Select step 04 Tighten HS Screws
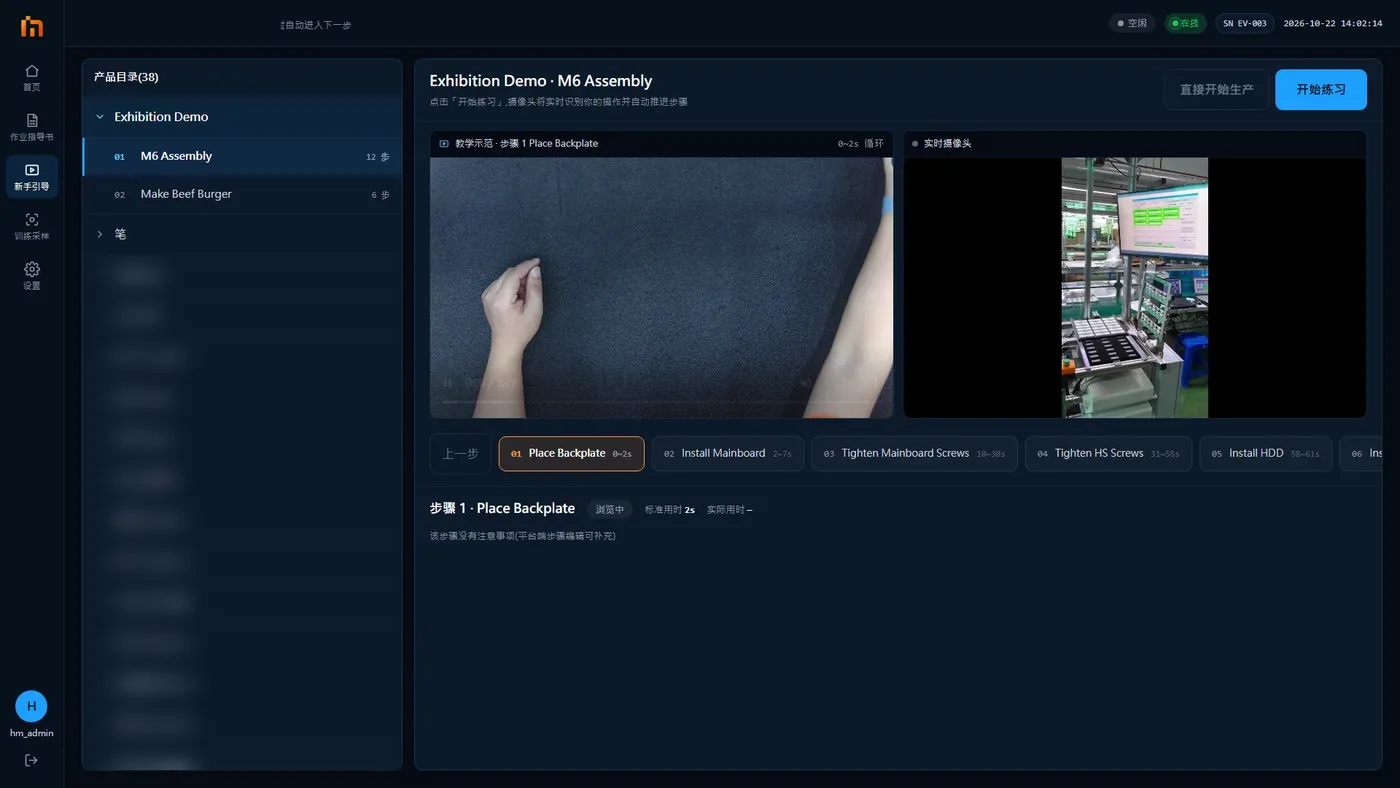The image size is (1400, 788). (x=1108, y=453)
